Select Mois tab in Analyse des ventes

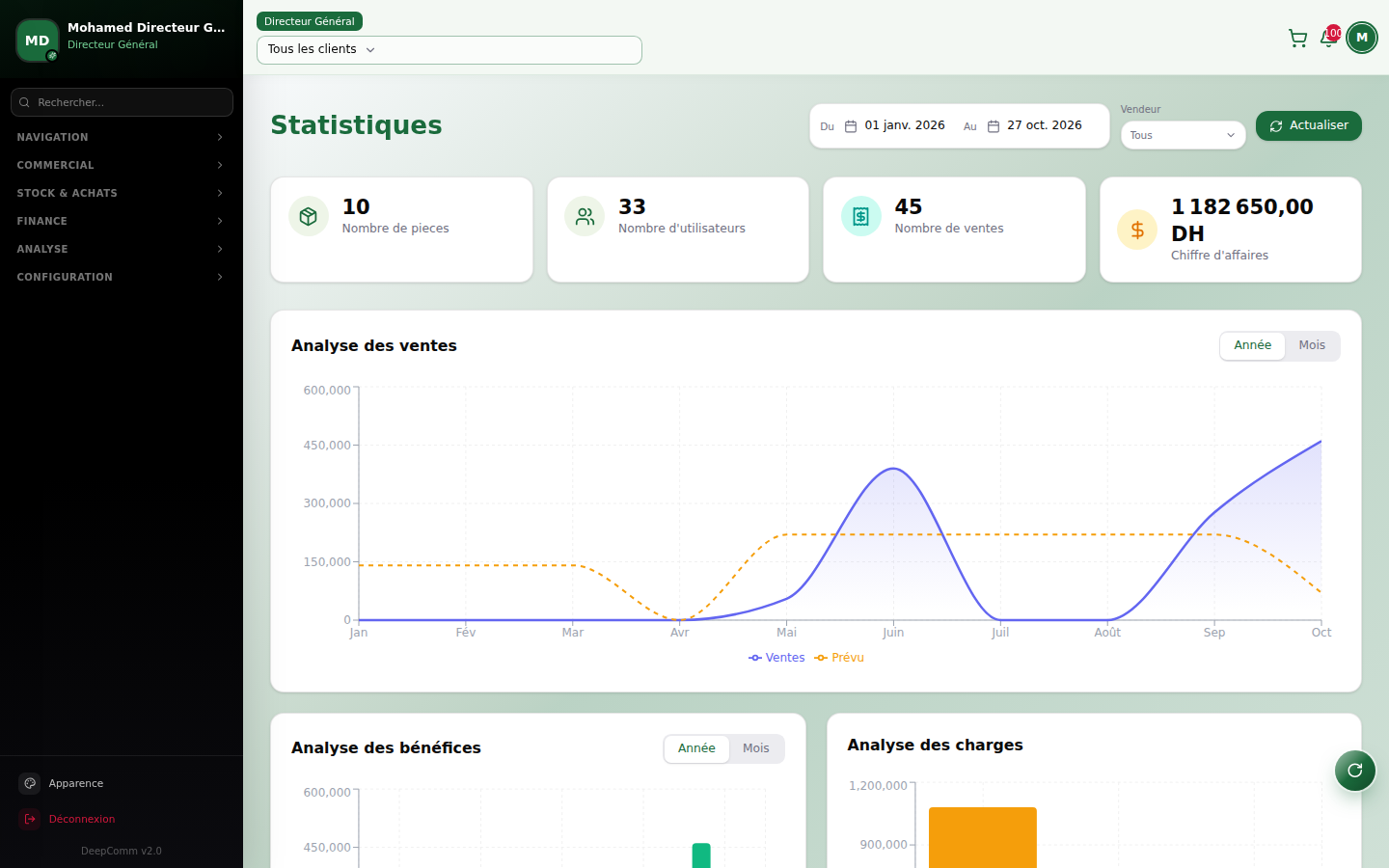(x=1312, y=345)
